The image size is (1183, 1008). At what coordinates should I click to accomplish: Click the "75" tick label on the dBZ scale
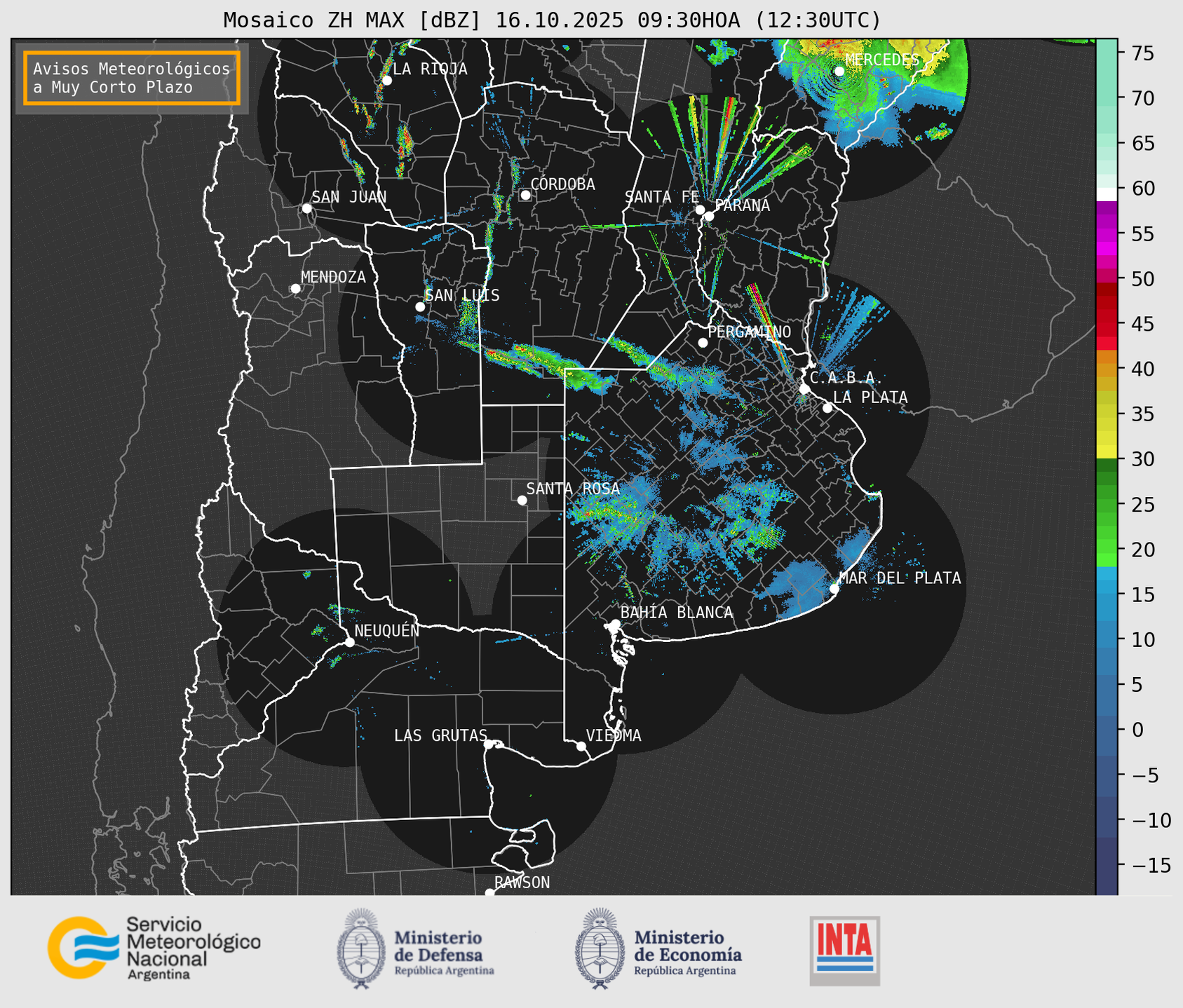point(1142,54)
